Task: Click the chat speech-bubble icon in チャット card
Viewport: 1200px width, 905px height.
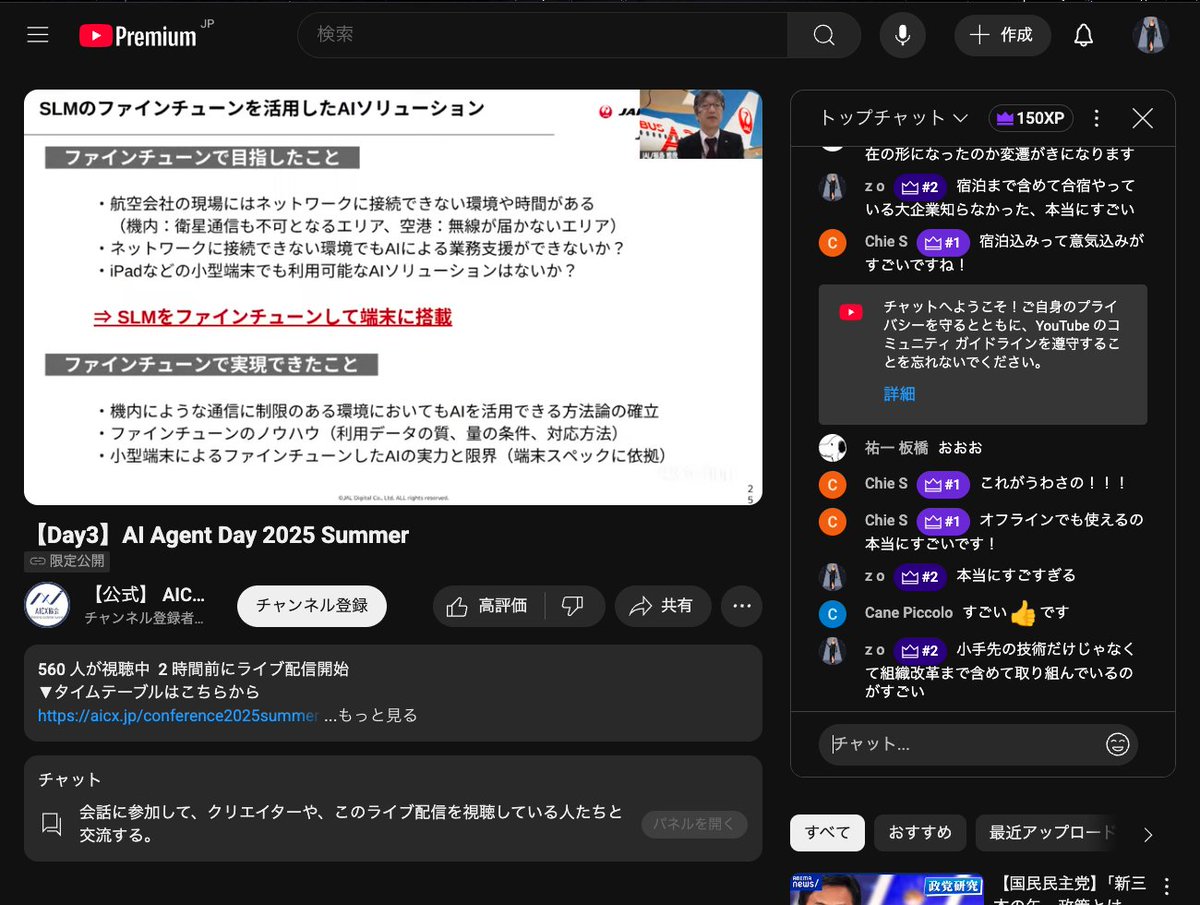Action: click(52, 824)
